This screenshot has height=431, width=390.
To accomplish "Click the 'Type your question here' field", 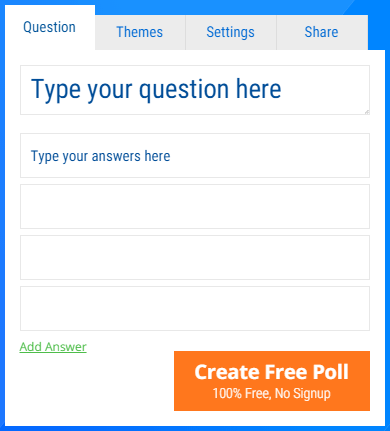I will [195, 90].
